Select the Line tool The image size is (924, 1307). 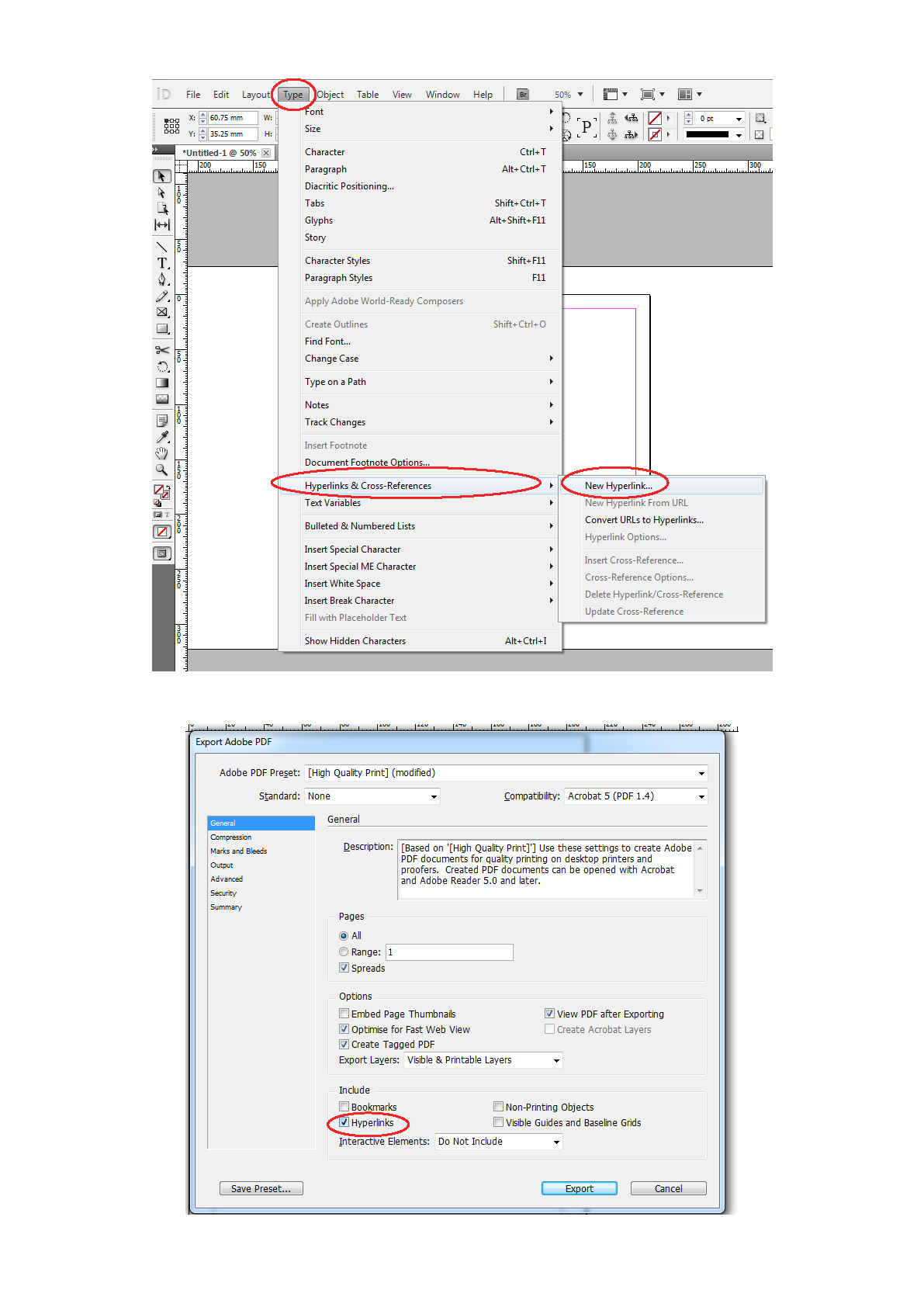coord(161,247)
